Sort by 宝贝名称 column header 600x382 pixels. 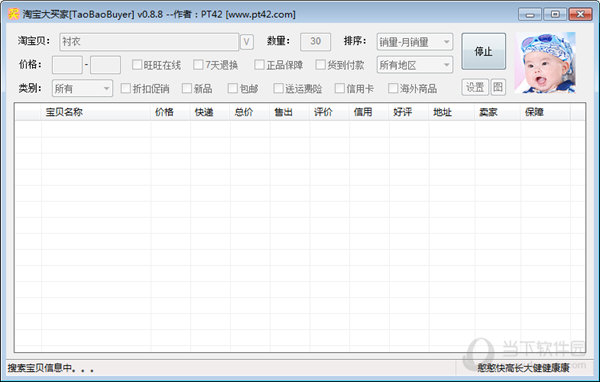[x=96, y=112]
